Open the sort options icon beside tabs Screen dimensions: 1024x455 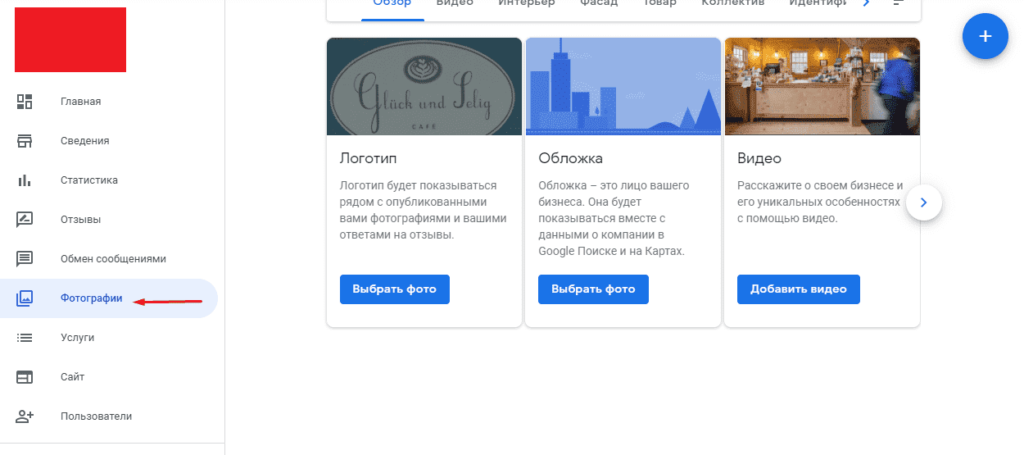[x=898, y=4]
